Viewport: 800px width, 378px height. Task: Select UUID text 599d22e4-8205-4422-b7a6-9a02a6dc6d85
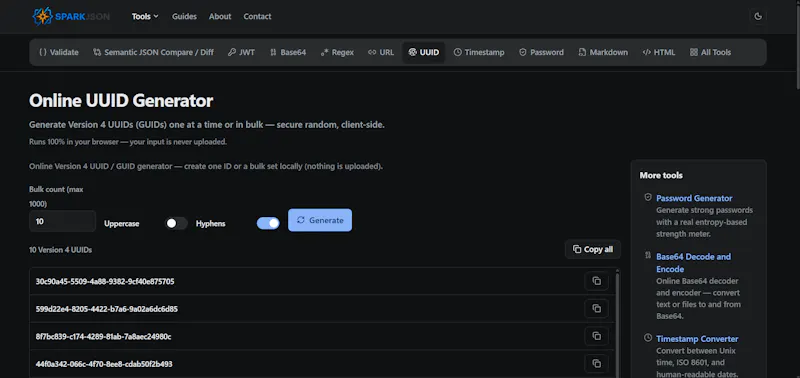(x=107, y=309)
